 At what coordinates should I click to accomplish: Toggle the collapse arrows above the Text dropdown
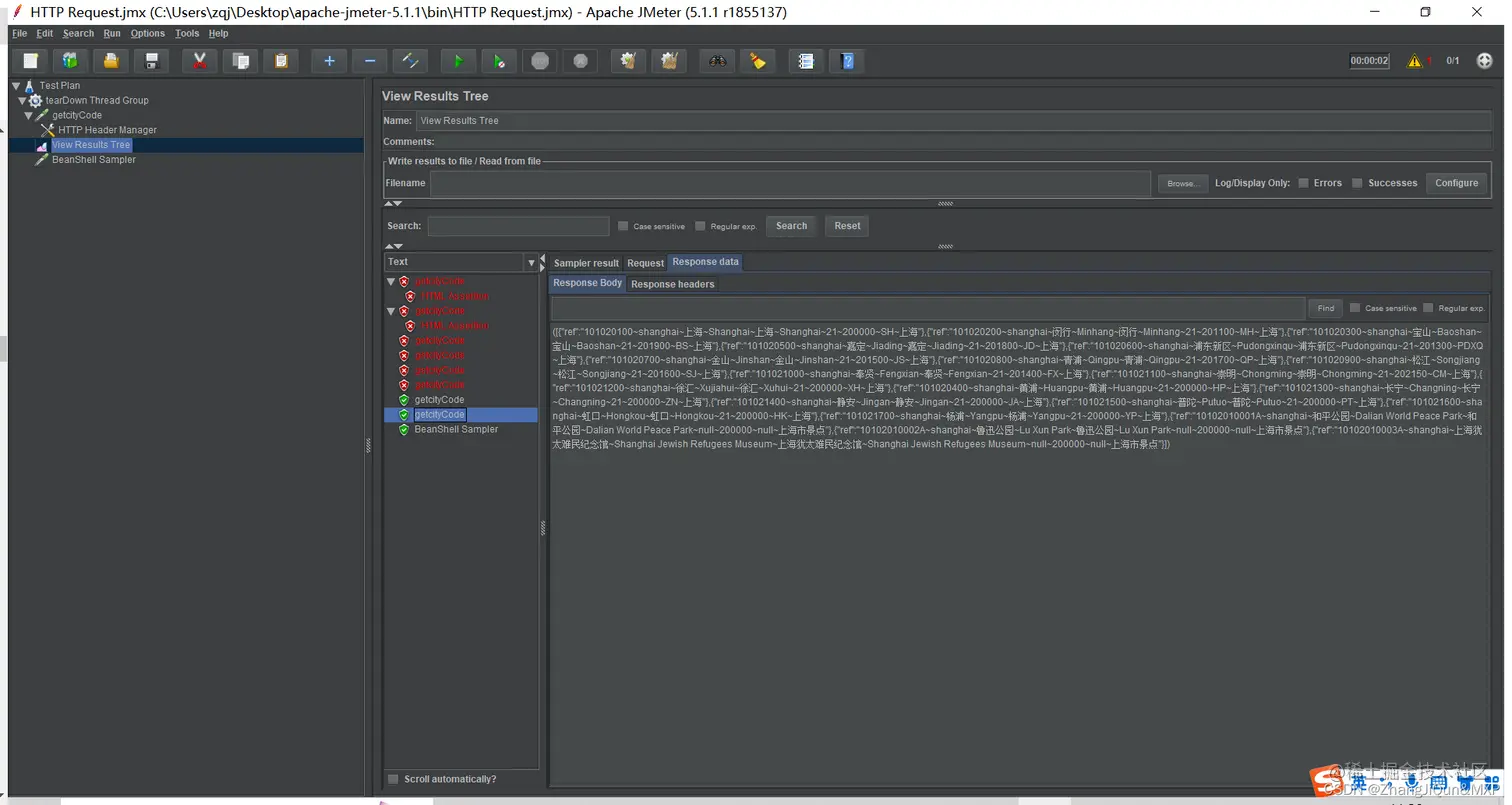click(x=394, y=246)
